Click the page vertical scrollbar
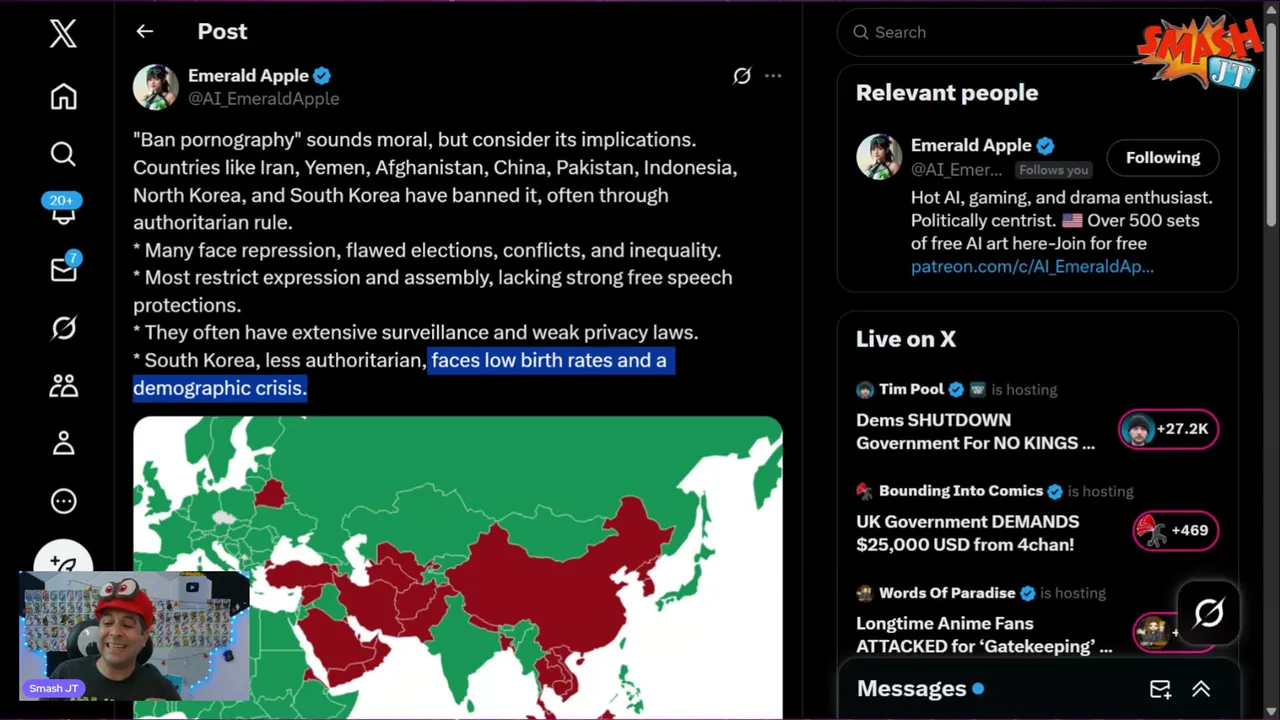 coord(1271,120)
